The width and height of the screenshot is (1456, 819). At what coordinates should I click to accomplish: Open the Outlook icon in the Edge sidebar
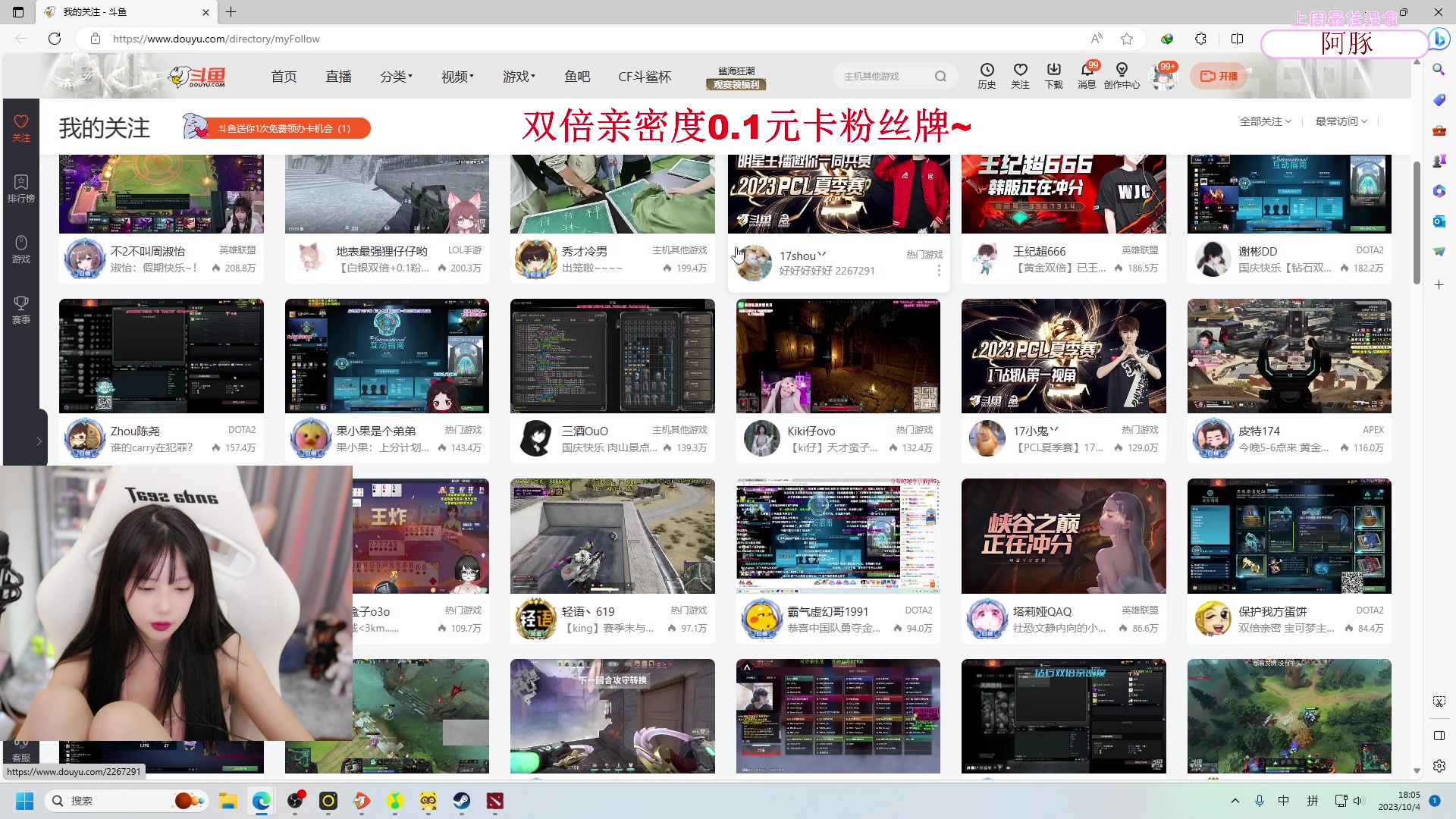click(x=1439, y=221)
